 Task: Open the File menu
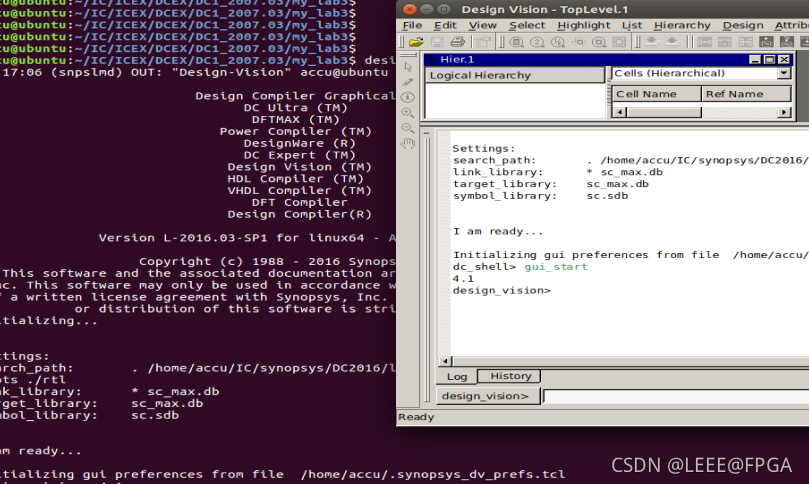click(x=412, y=25)
